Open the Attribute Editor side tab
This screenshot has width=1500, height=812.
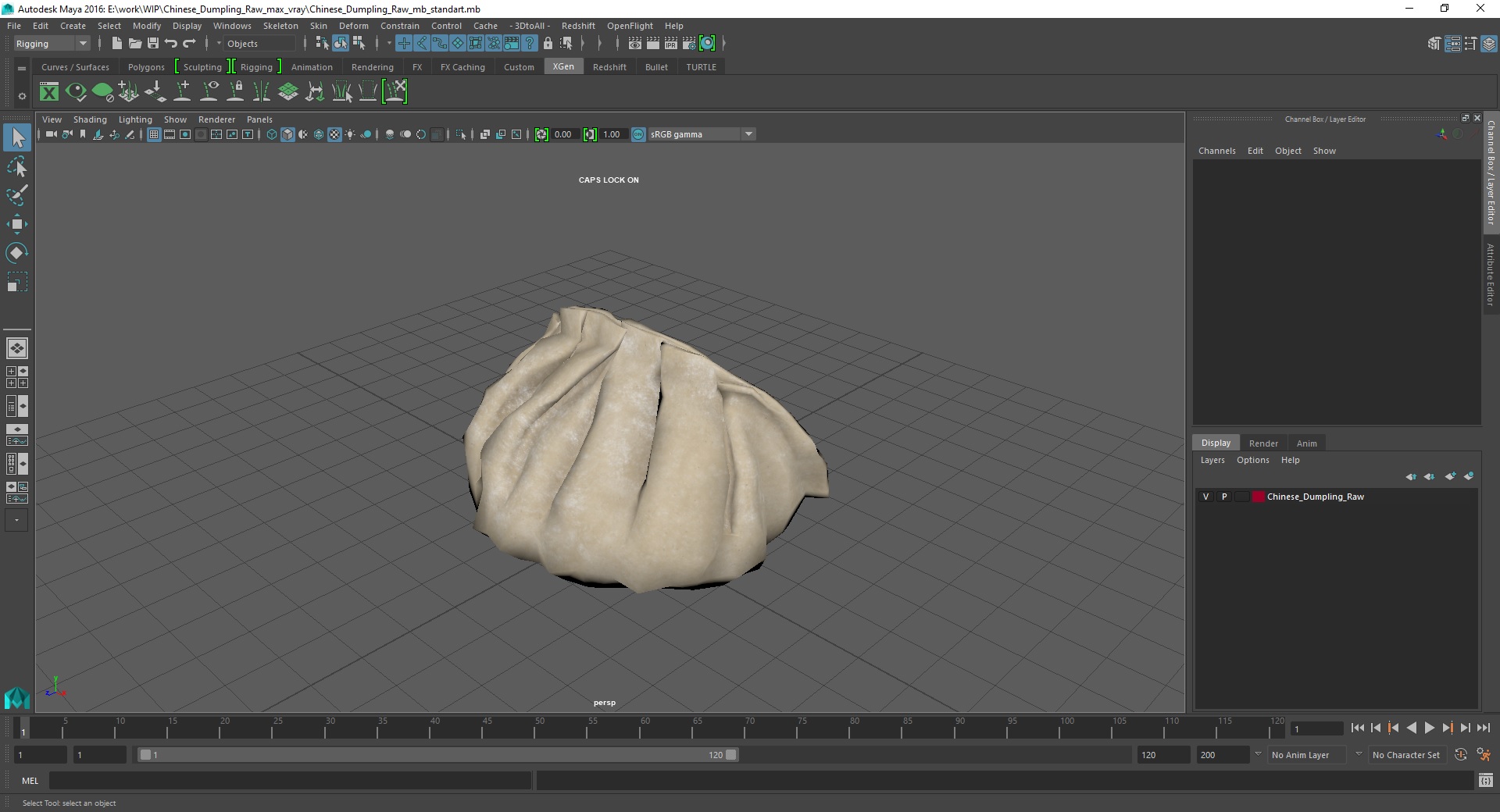(x=1491, y=274)
